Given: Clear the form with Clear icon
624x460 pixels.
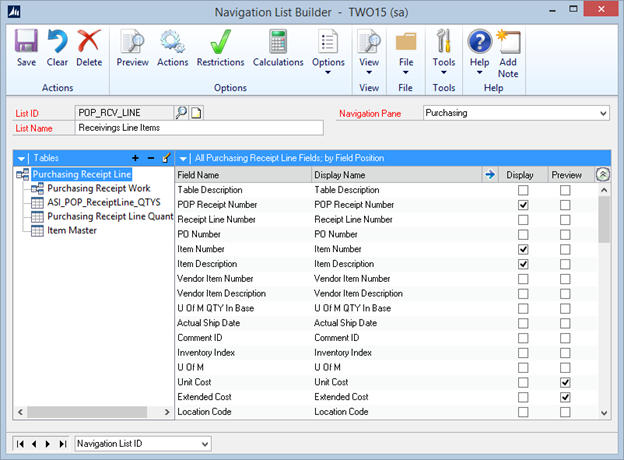Looking at the screenshot, I should click(57, 47).
